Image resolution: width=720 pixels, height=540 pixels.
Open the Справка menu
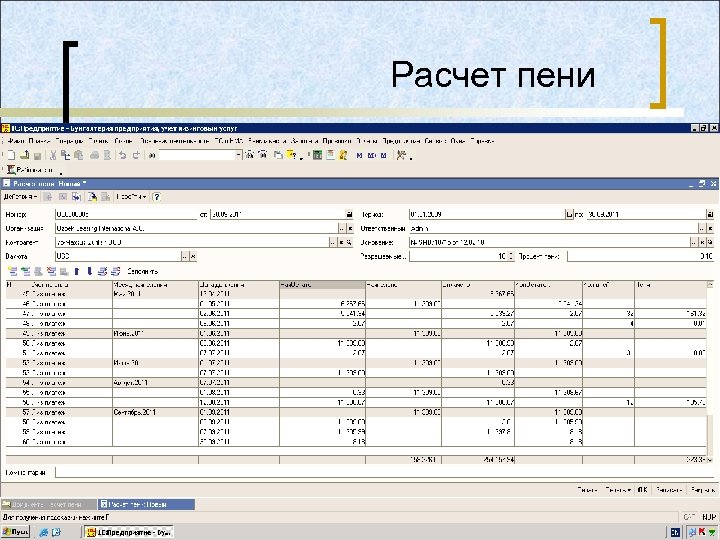tap(483, 141)
